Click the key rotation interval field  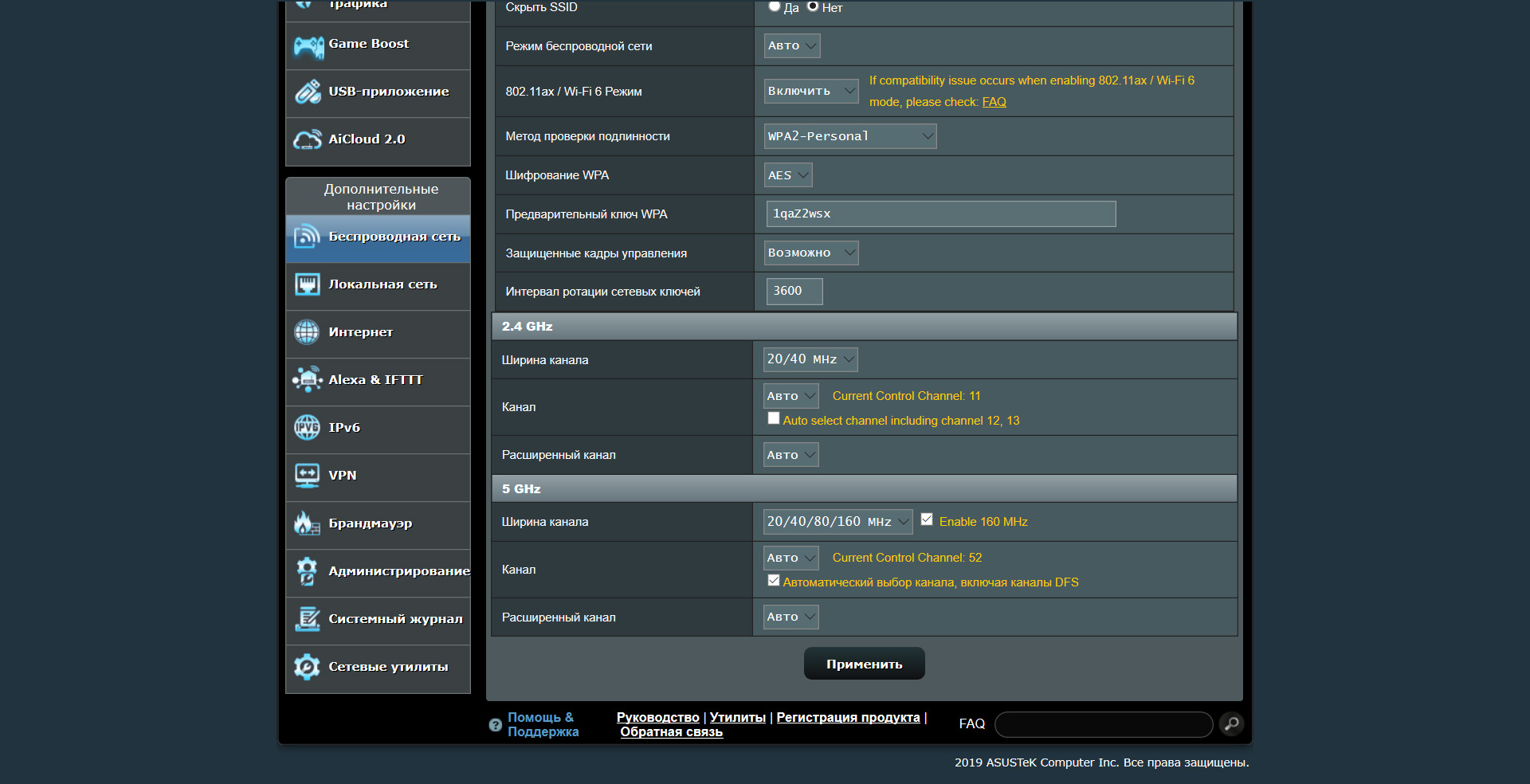pos(794,291)
